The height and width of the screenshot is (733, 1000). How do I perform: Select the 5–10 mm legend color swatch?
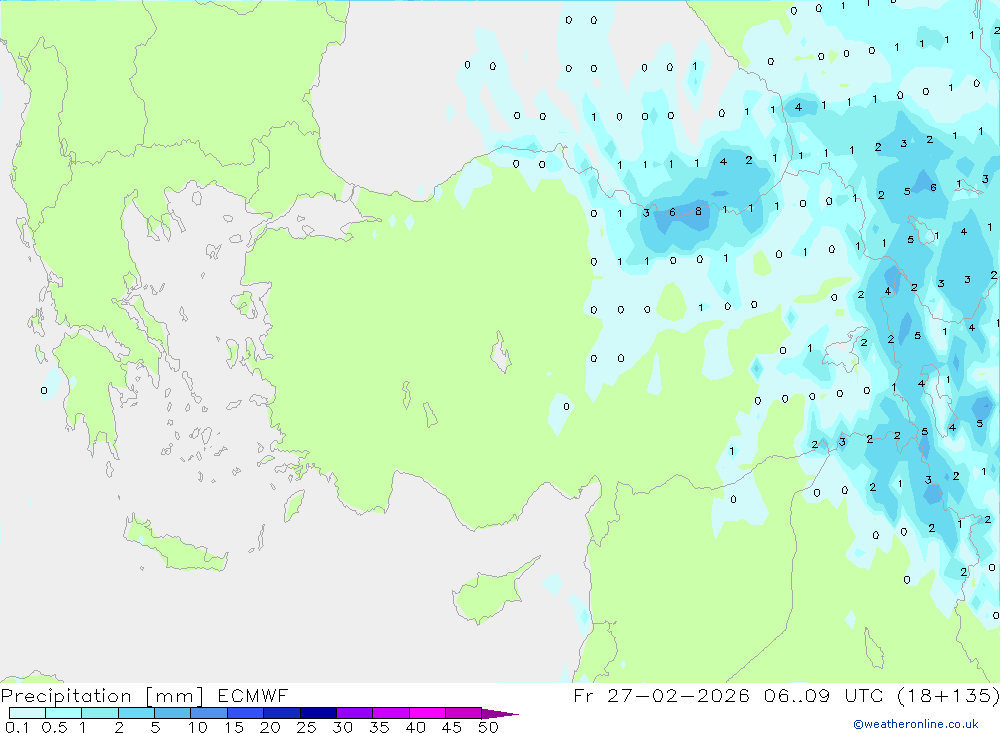(172, 713)
